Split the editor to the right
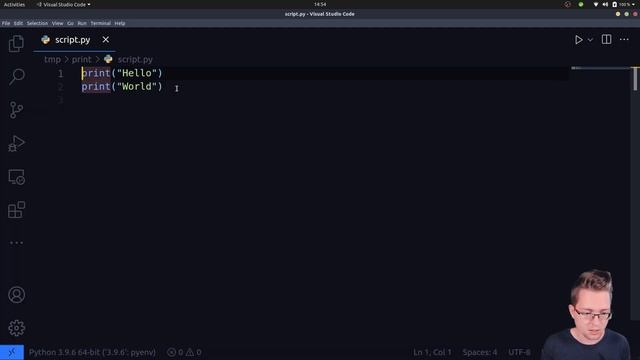640x360 pixels. click(606, 40)
